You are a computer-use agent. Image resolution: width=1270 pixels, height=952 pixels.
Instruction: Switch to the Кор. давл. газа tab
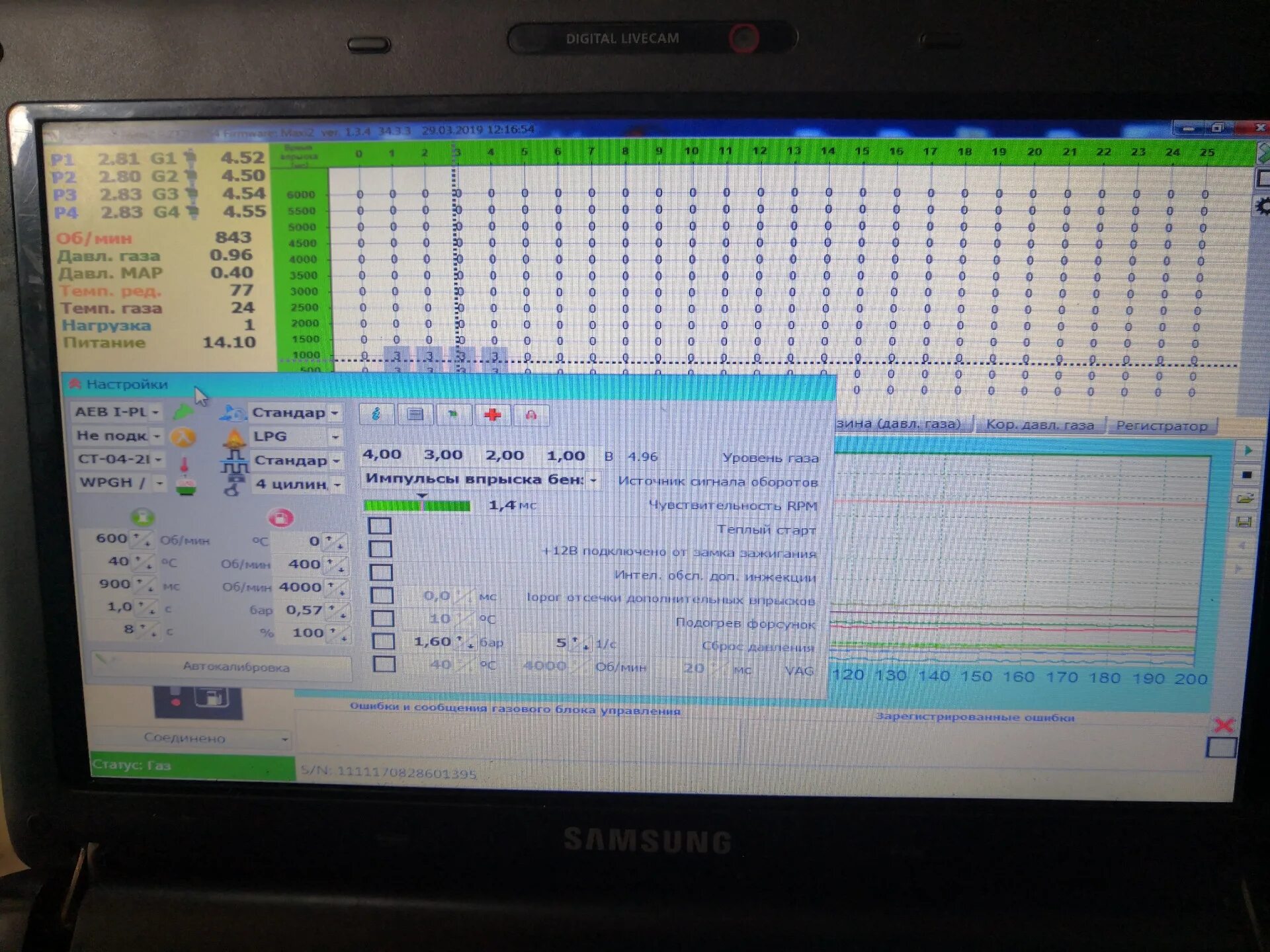pos(1040,425)
